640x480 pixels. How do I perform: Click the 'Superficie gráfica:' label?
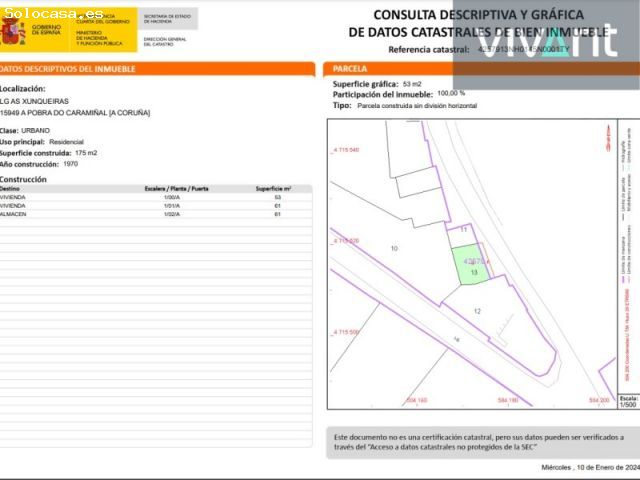tap(365, 84)
